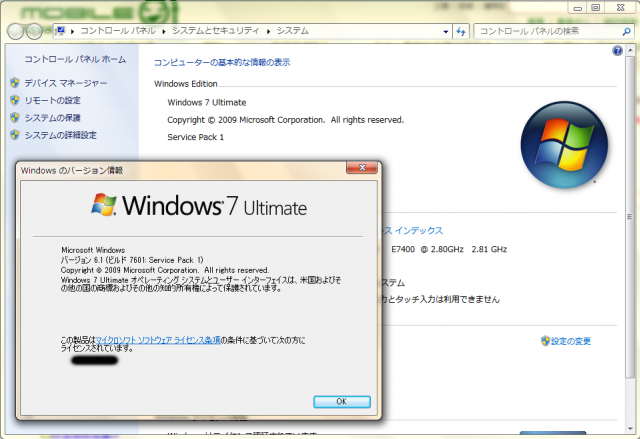Click システムとセキュリティ in the breadcrumb

(216, 31)
